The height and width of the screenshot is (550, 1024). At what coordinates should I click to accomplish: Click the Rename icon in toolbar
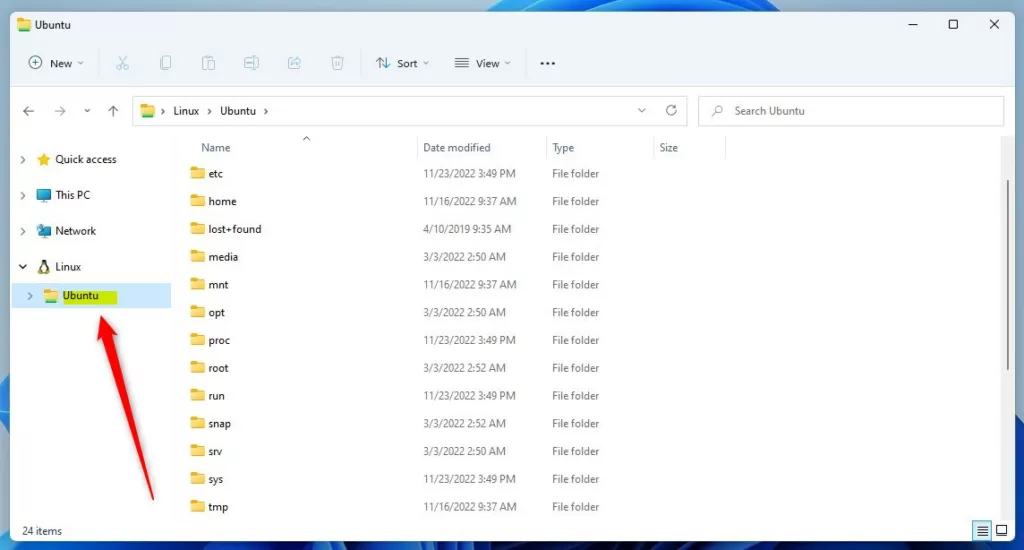[251, 63]
